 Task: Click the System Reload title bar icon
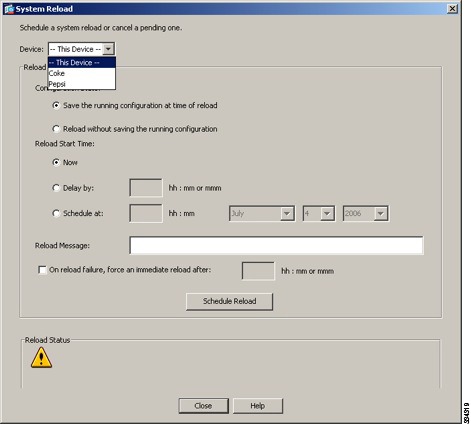point(9,9)
